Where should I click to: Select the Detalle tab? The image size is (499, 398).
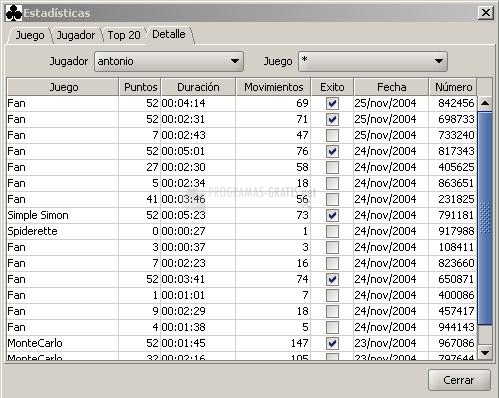169,34
